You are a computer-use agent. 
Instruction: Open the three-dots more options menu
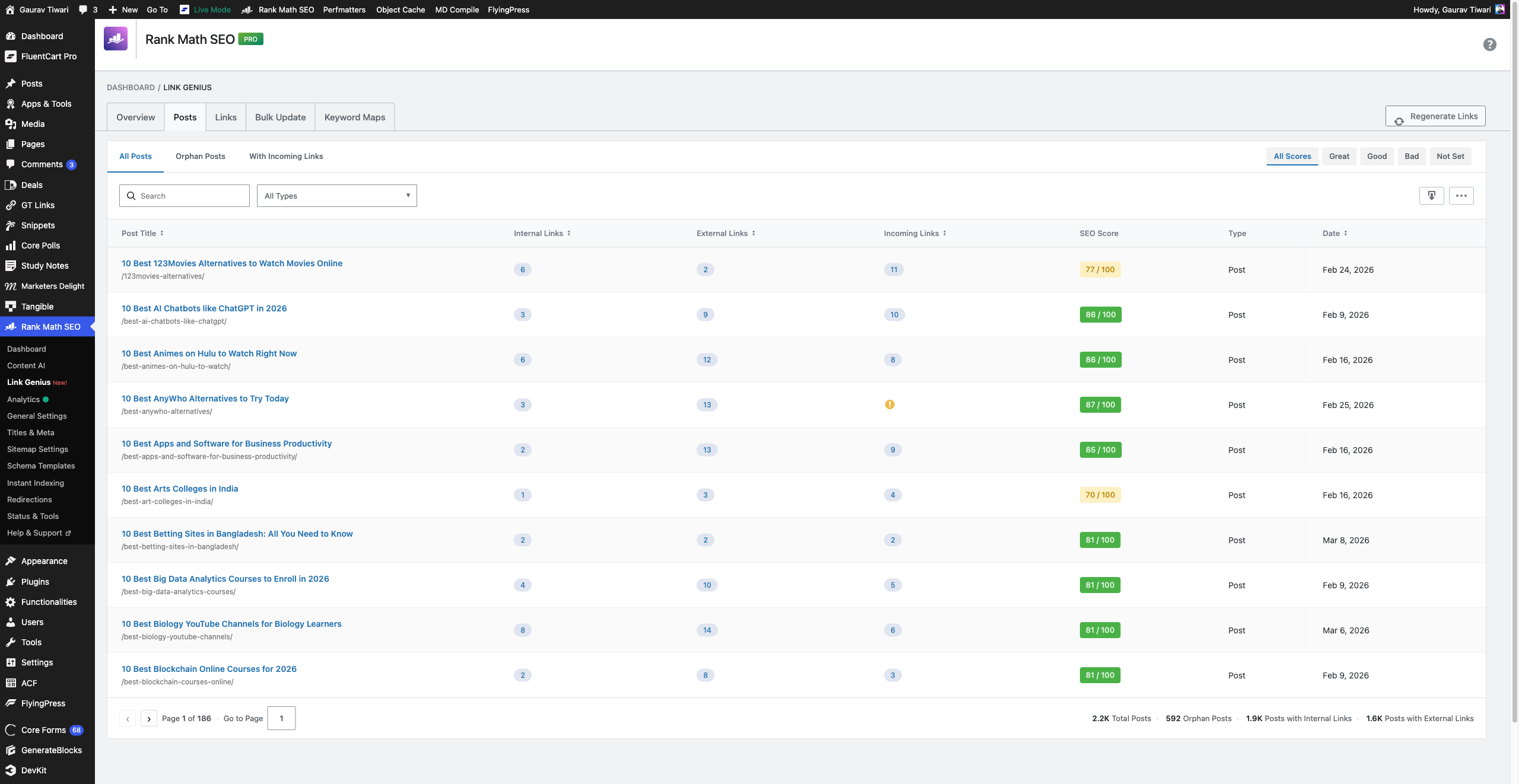1461,196
